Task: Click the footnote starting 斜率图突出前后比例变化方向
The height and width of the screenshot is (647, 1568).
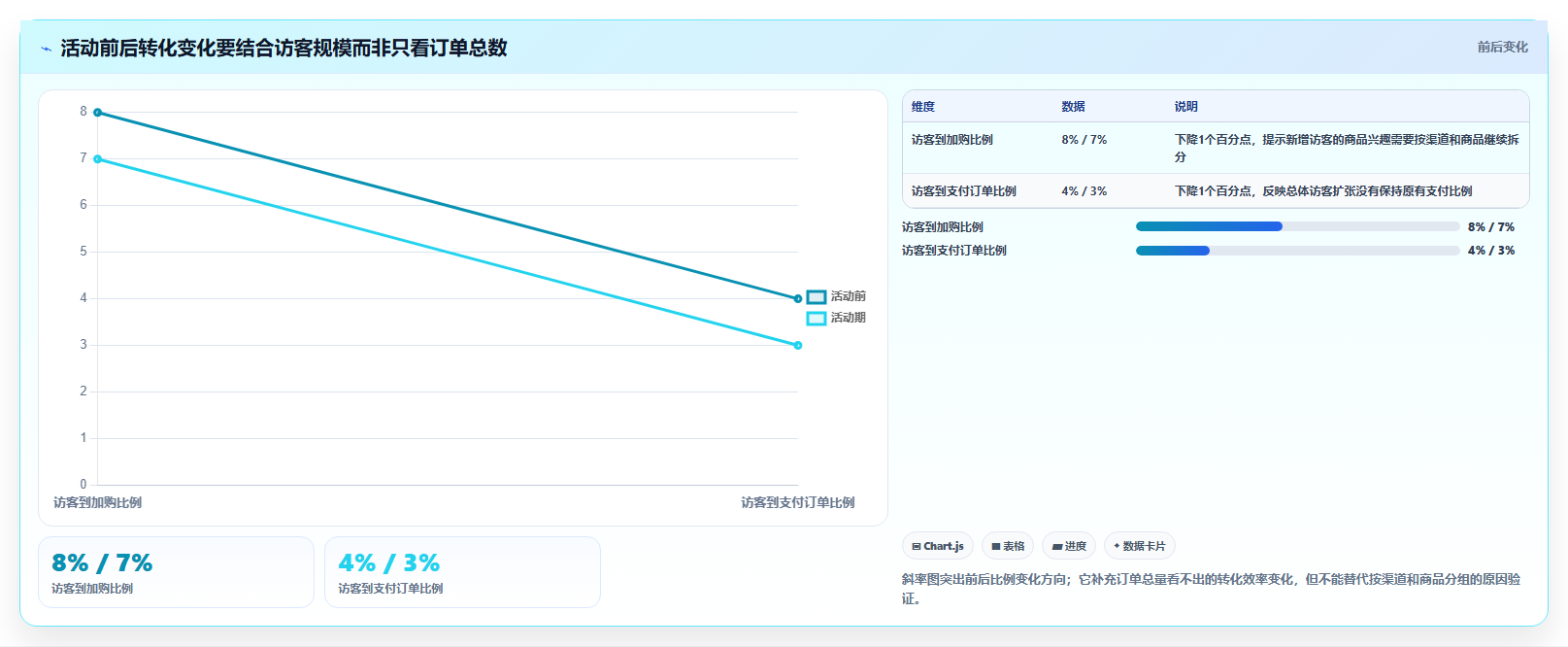Action: pos(1211,589)
